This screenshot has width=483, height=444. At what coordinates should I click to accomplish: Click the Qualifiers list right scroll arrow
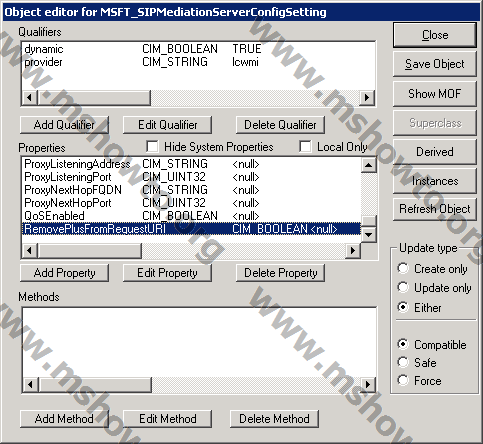367,97
